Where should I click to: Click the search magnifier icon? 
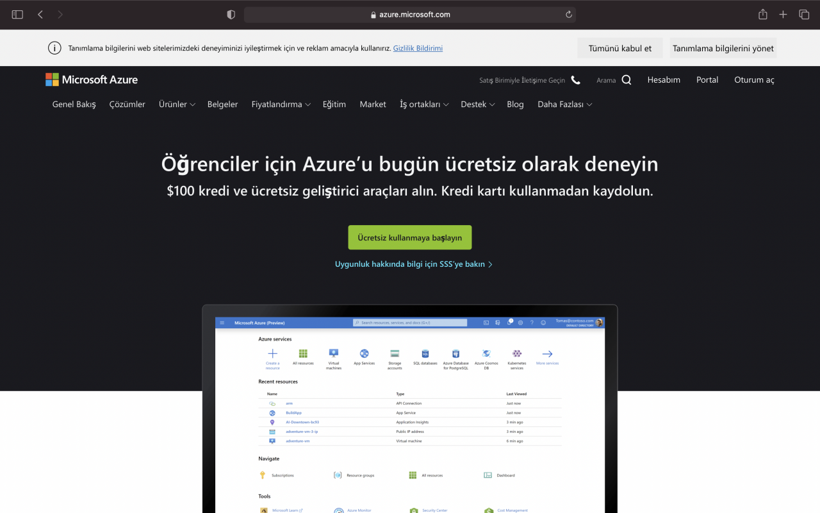point(626,80)
